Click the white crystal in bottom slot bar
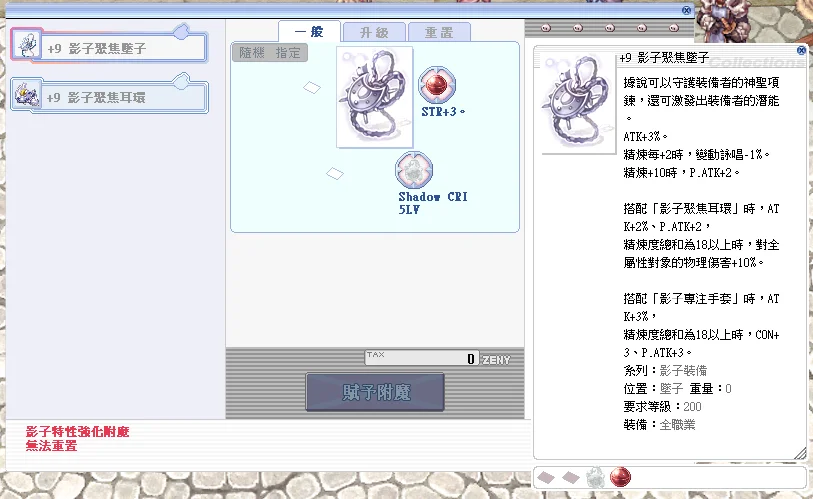This screenshot has width=813, height=499. (x=596, y=477)
